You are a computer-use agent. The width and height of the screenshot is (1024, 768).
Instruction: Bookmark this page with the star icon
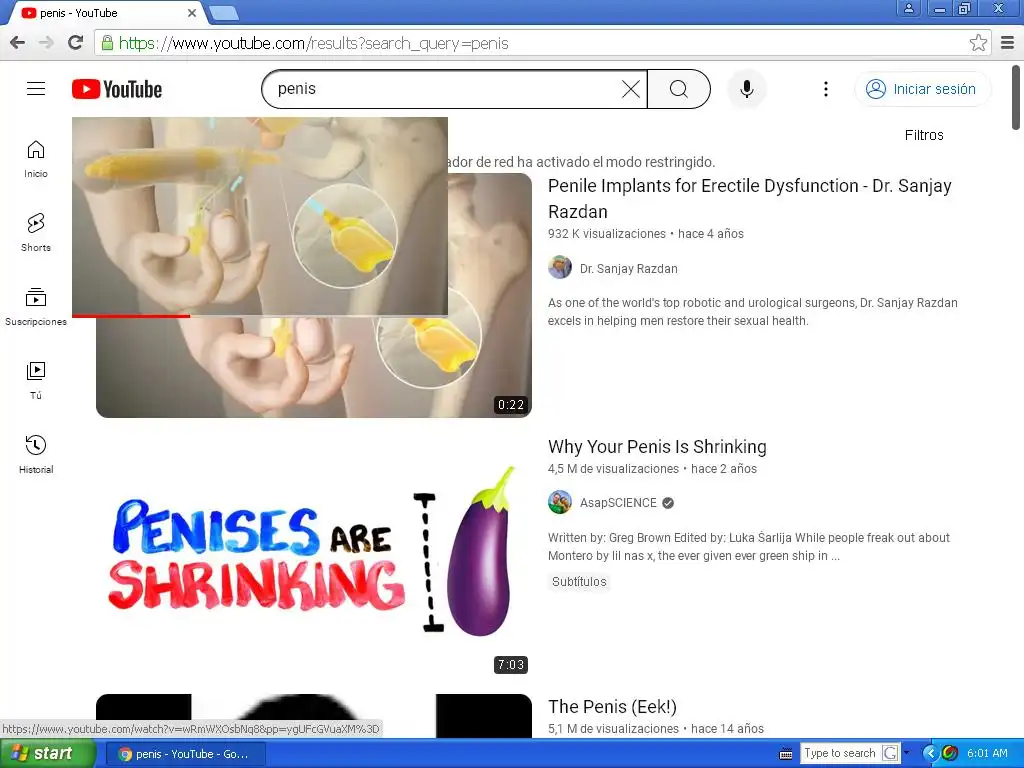[x=978, y=43]
